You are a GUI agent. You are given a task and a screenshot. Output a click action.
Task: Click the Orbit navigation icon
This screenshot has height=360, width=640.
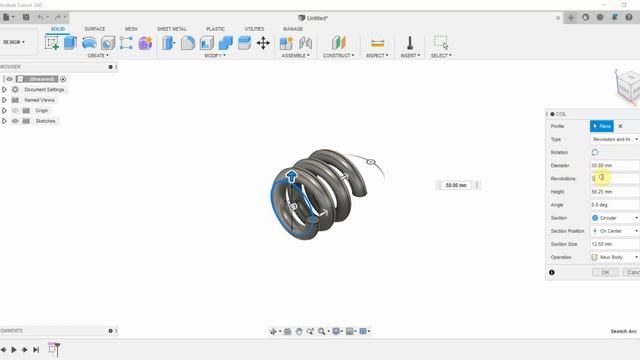273,331
